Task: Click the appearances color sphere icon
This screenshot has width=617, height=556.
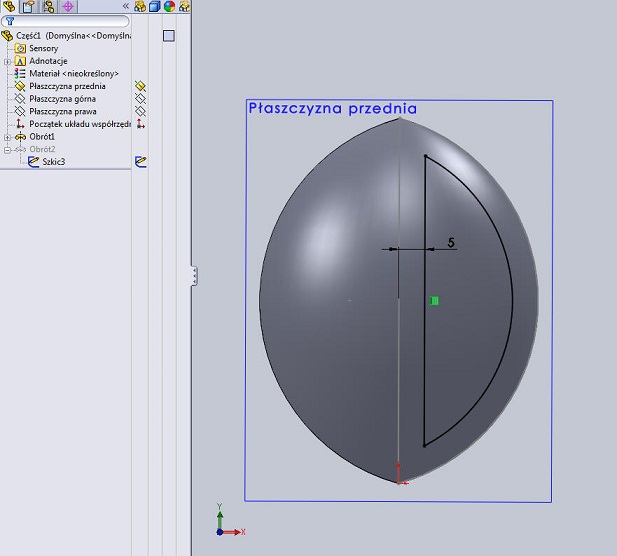Action: coord(170,6)
